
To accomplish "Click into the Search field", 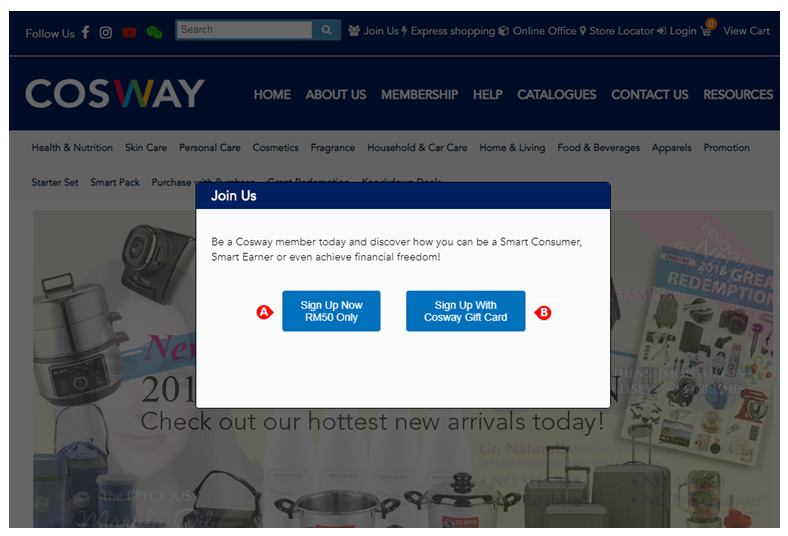I will click(244, 30).
